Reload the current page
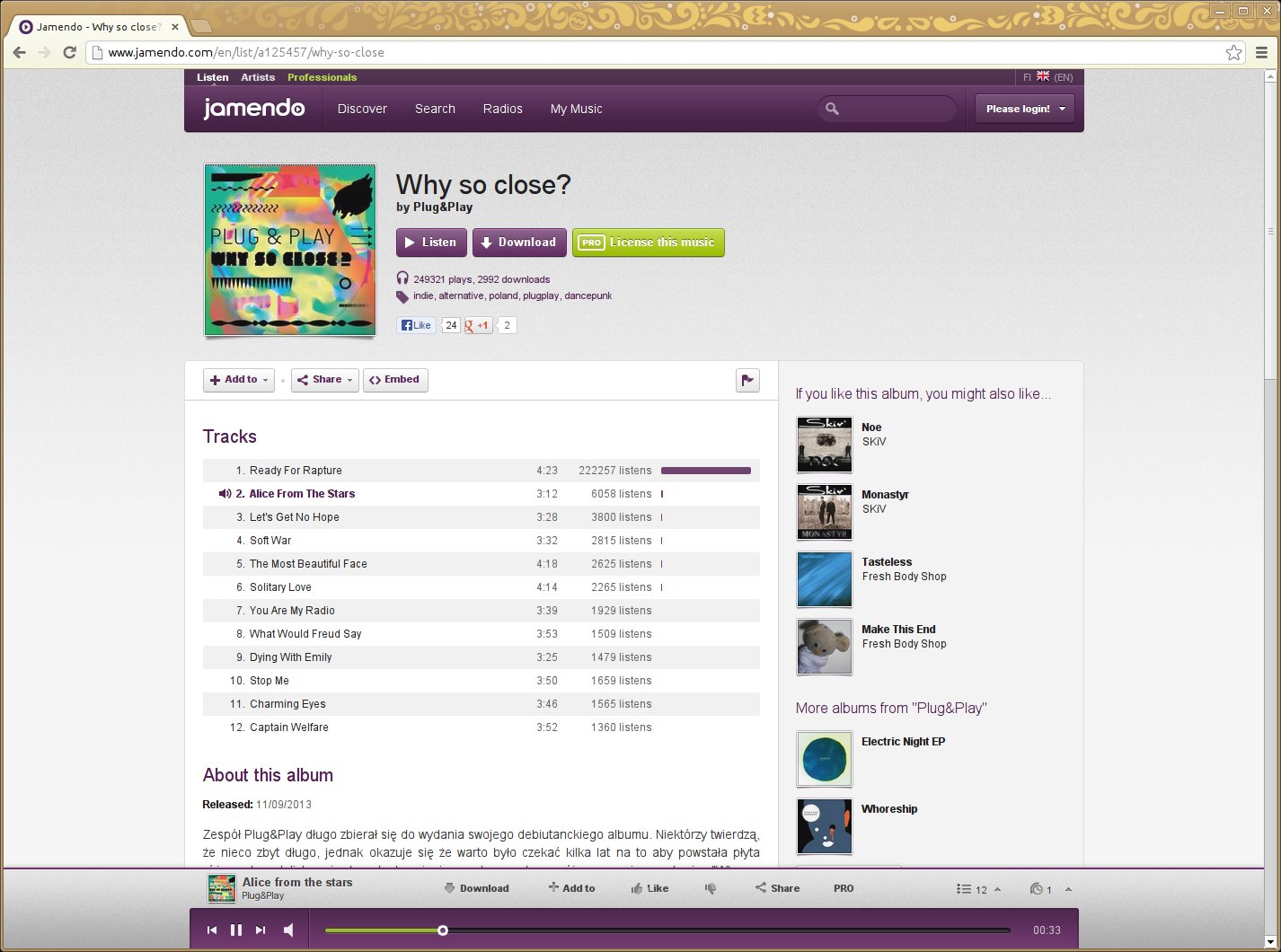Screen dimensions: 1281x952 (69, 52)
